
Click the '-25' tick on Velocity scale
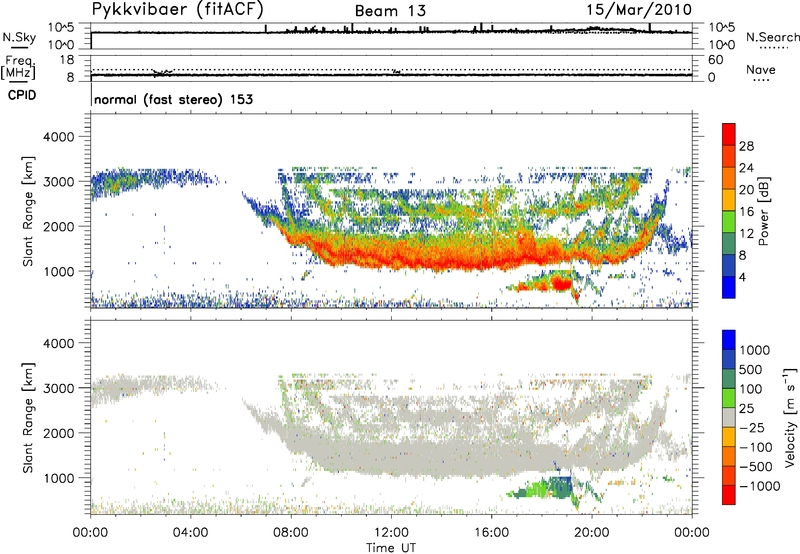pos(752,427)
